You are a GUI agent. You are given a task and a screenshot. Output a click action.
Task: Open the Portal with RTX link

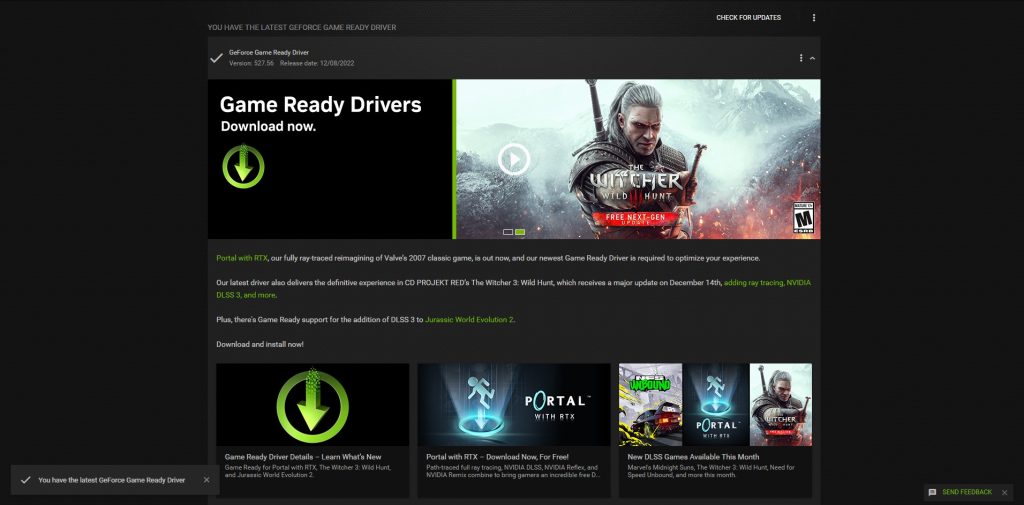click(x=242, y=258)
